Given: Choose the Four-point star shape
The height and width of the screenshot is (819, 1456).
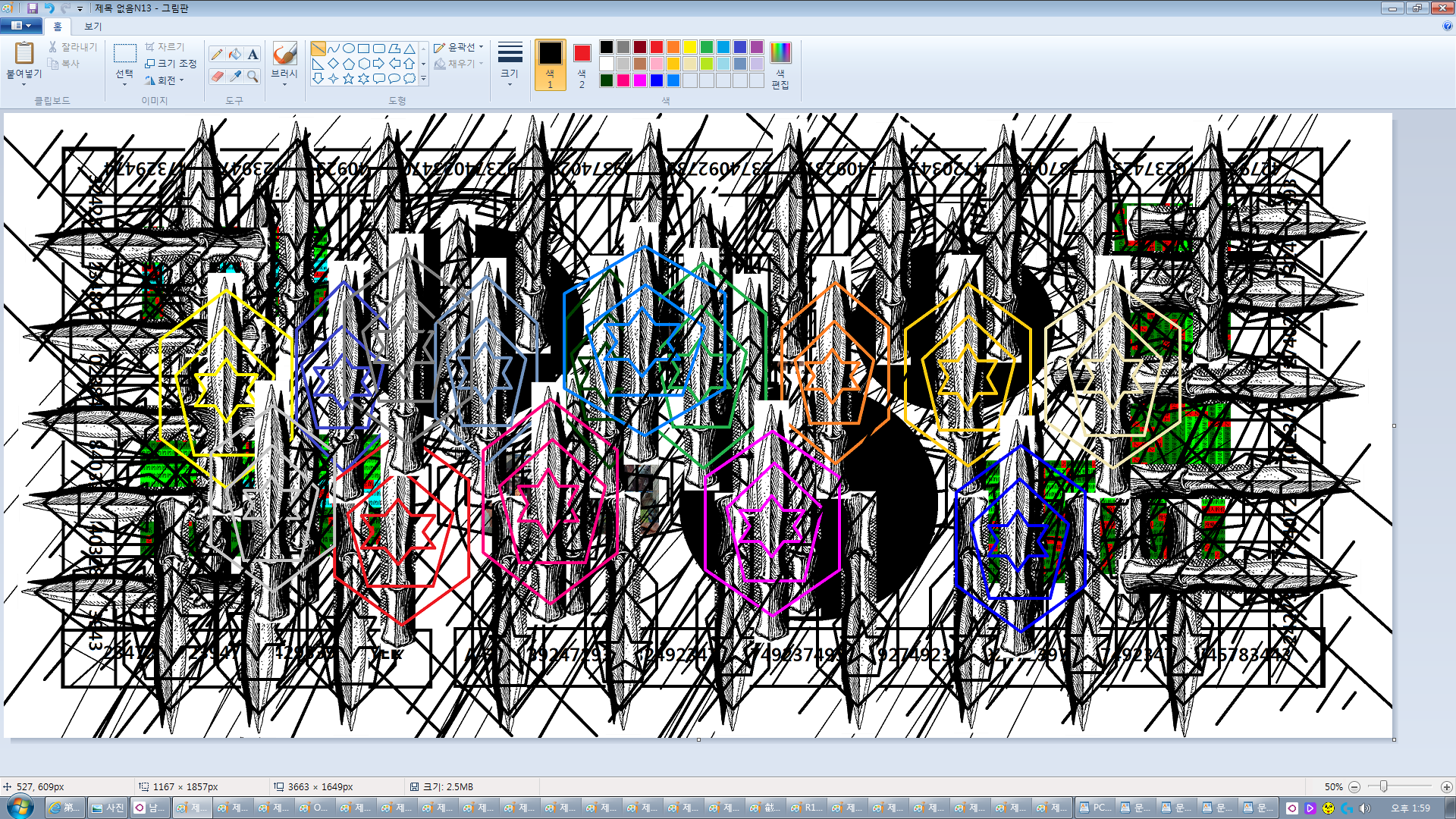Looking at the screenshot, I should (334, 79).
